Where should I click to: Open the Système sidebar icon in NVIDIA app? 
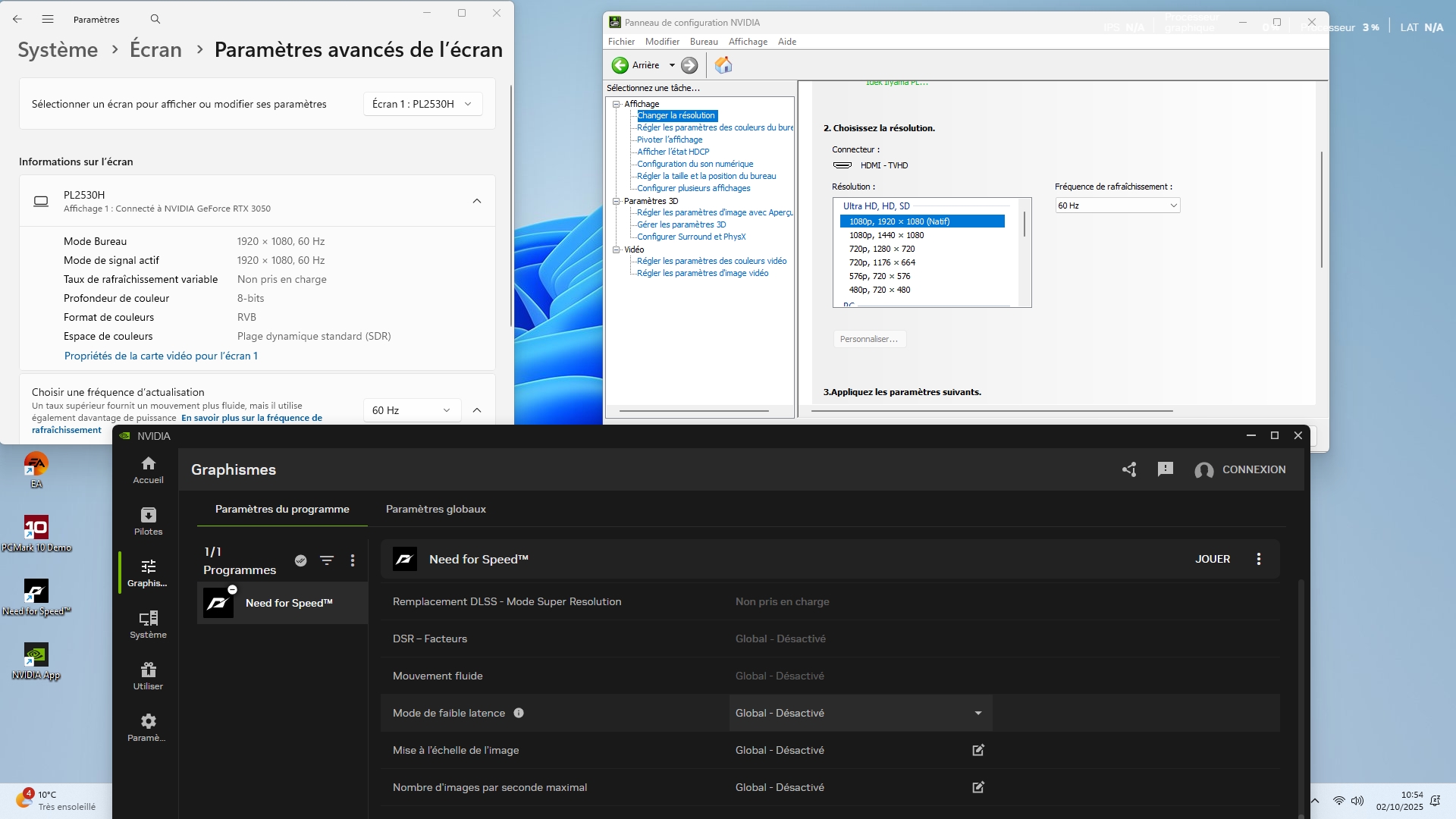click(x=148, y=624)
